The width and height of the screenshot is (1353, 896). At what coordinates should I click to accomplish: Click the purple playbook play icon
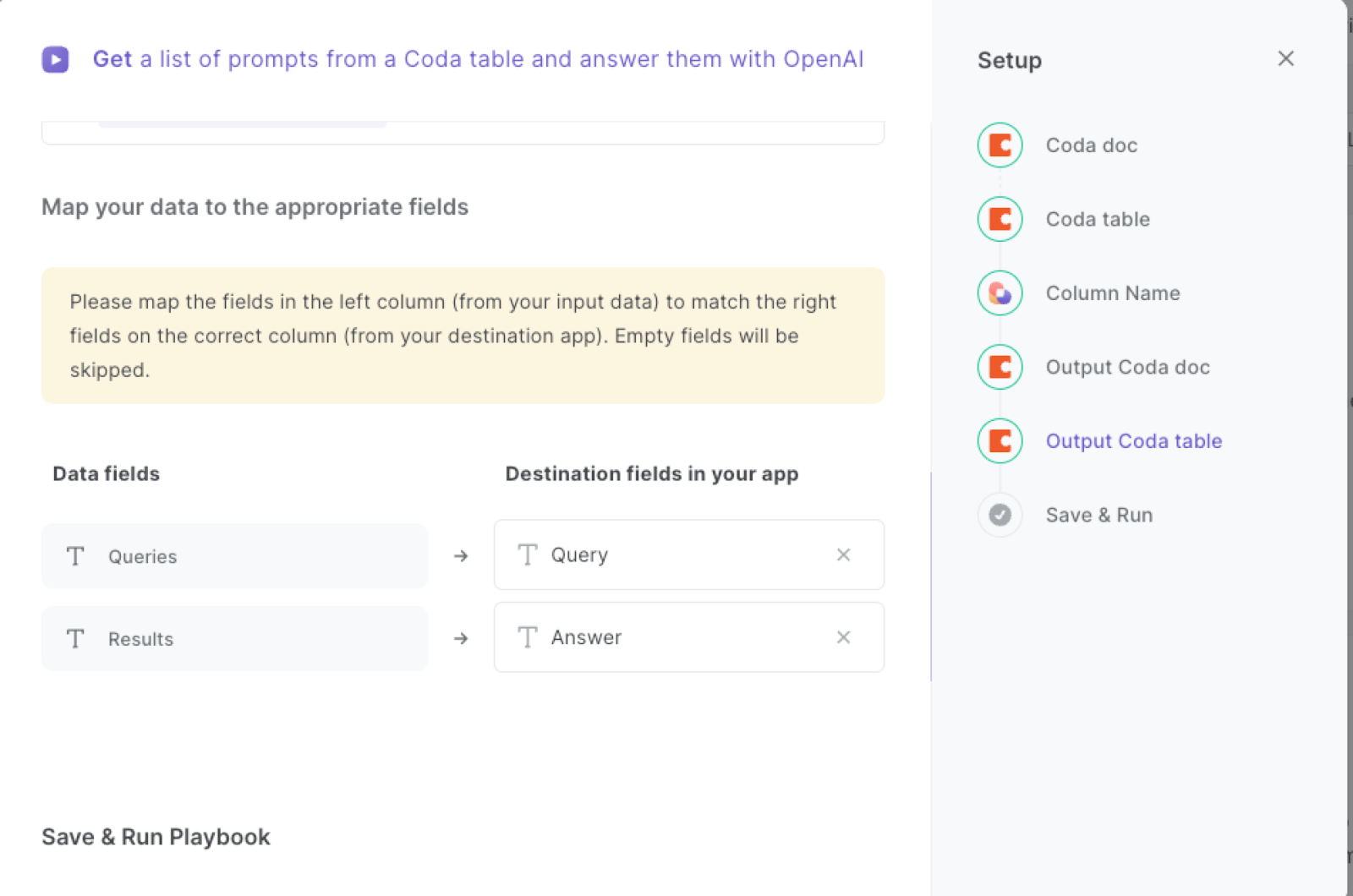pyautogui.click(x=56, y=59)
